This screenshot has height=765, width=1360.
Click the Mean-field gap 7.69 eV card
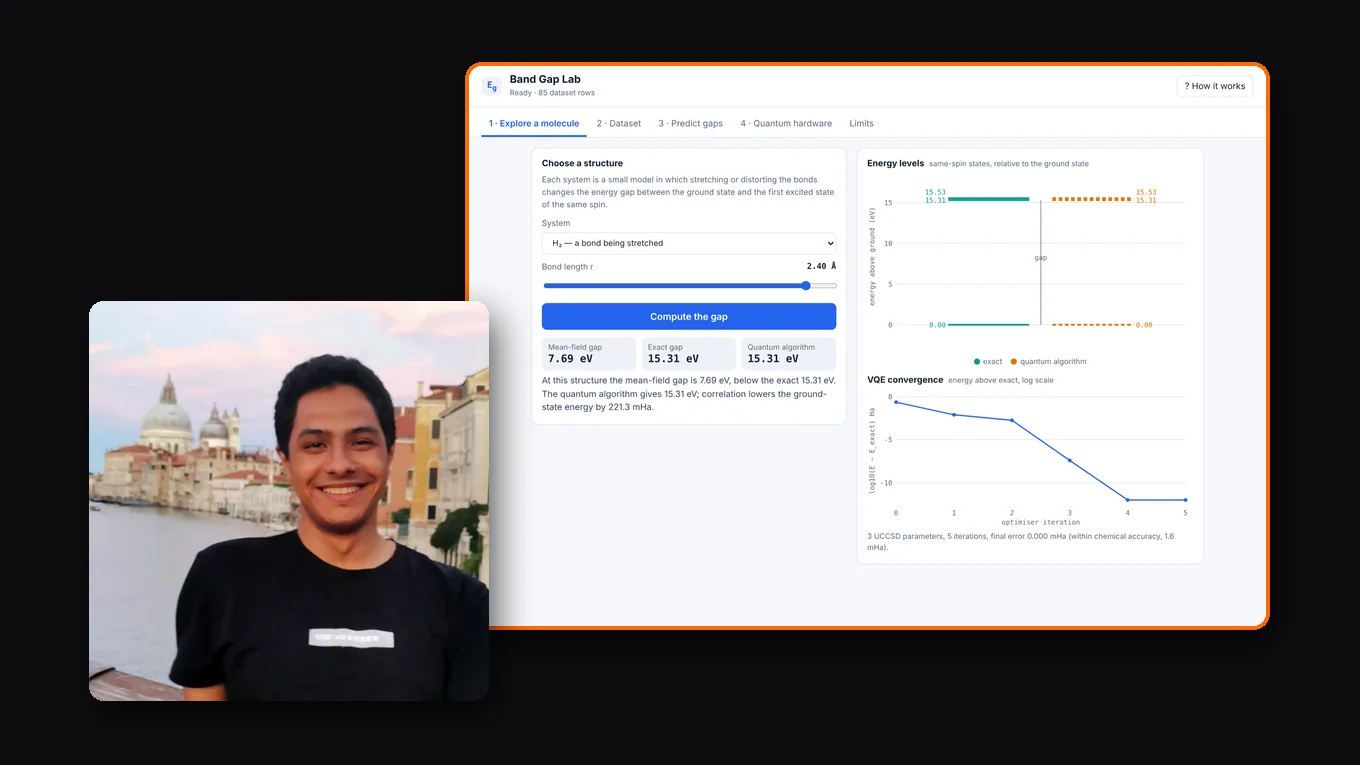click(x=589, y=354)
